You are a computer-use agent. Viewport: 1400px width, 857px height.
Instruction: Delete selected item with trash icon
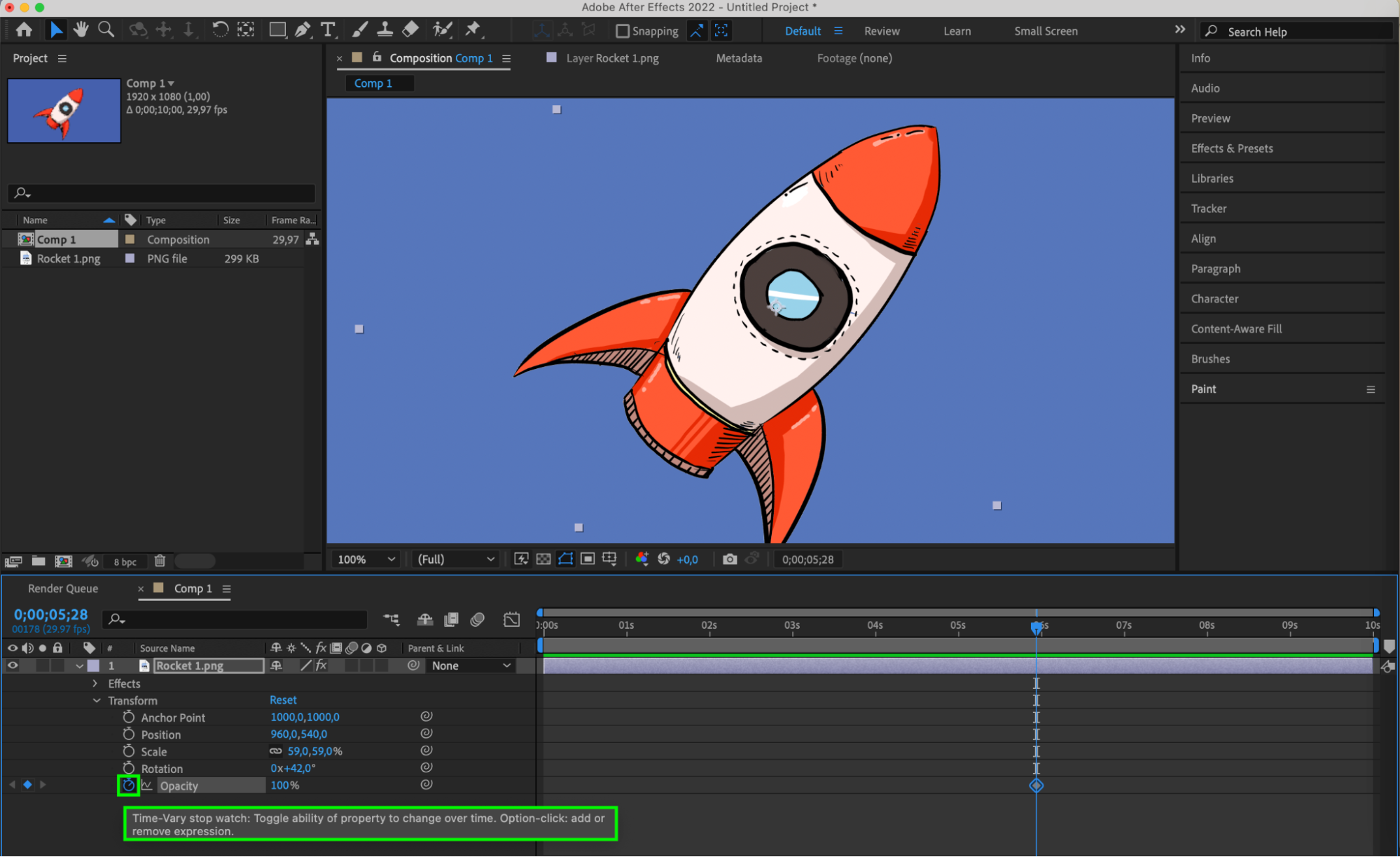click(x=160, y=561)
